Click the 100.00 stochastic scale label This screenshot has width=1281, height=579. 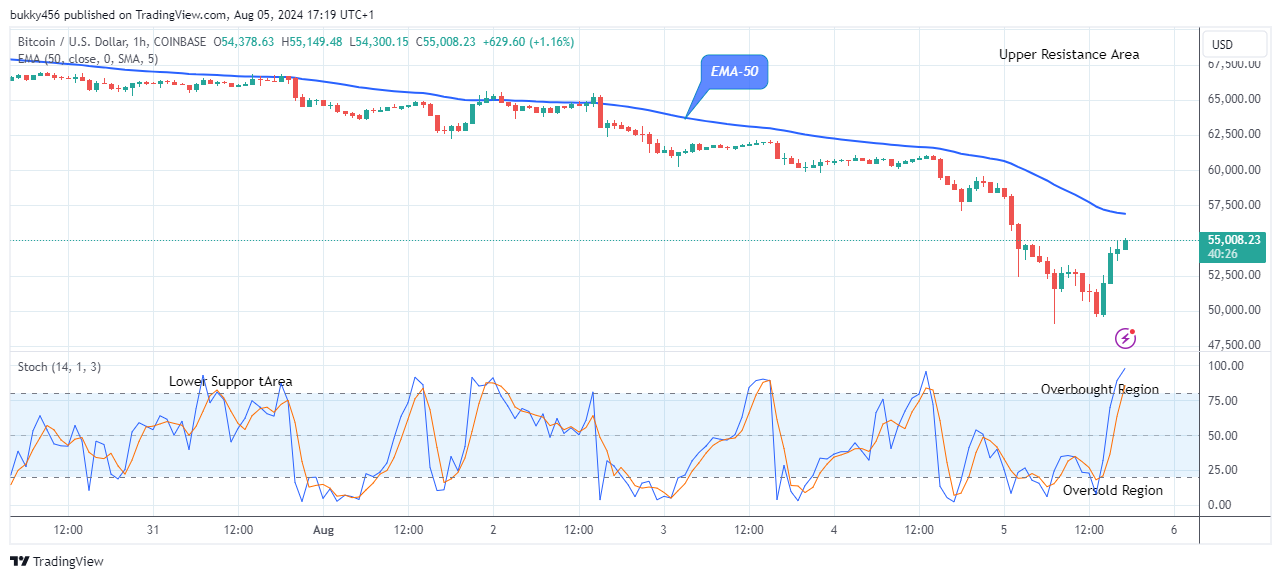click(x=1227, y=366)
